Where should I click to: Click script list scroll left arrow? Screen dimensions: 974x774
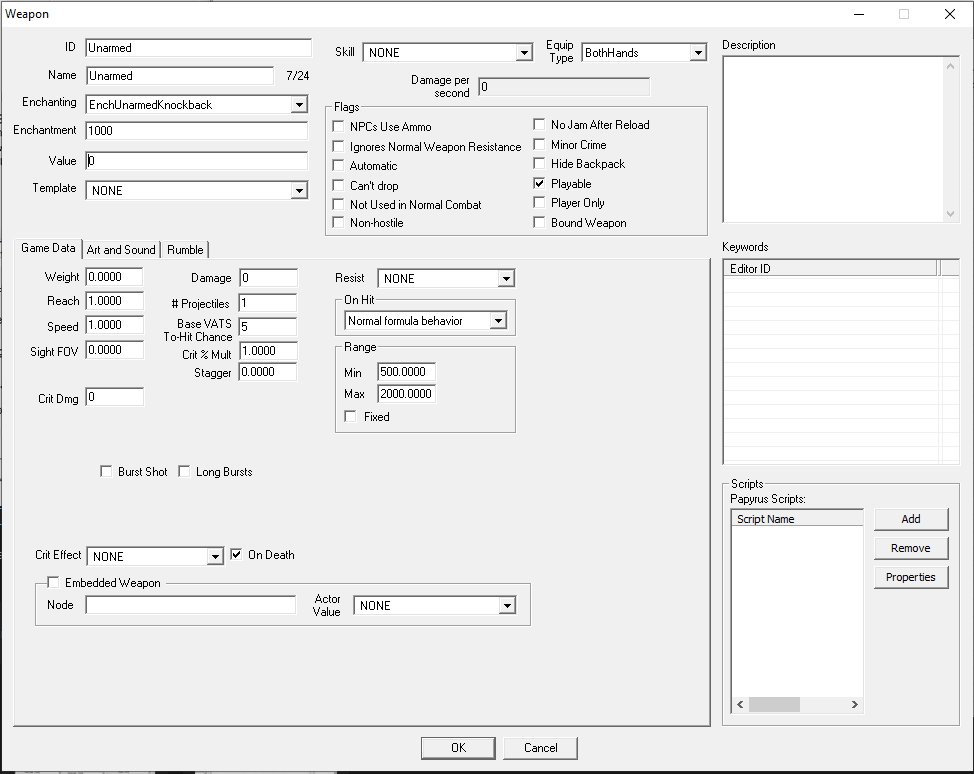point(740,704)
